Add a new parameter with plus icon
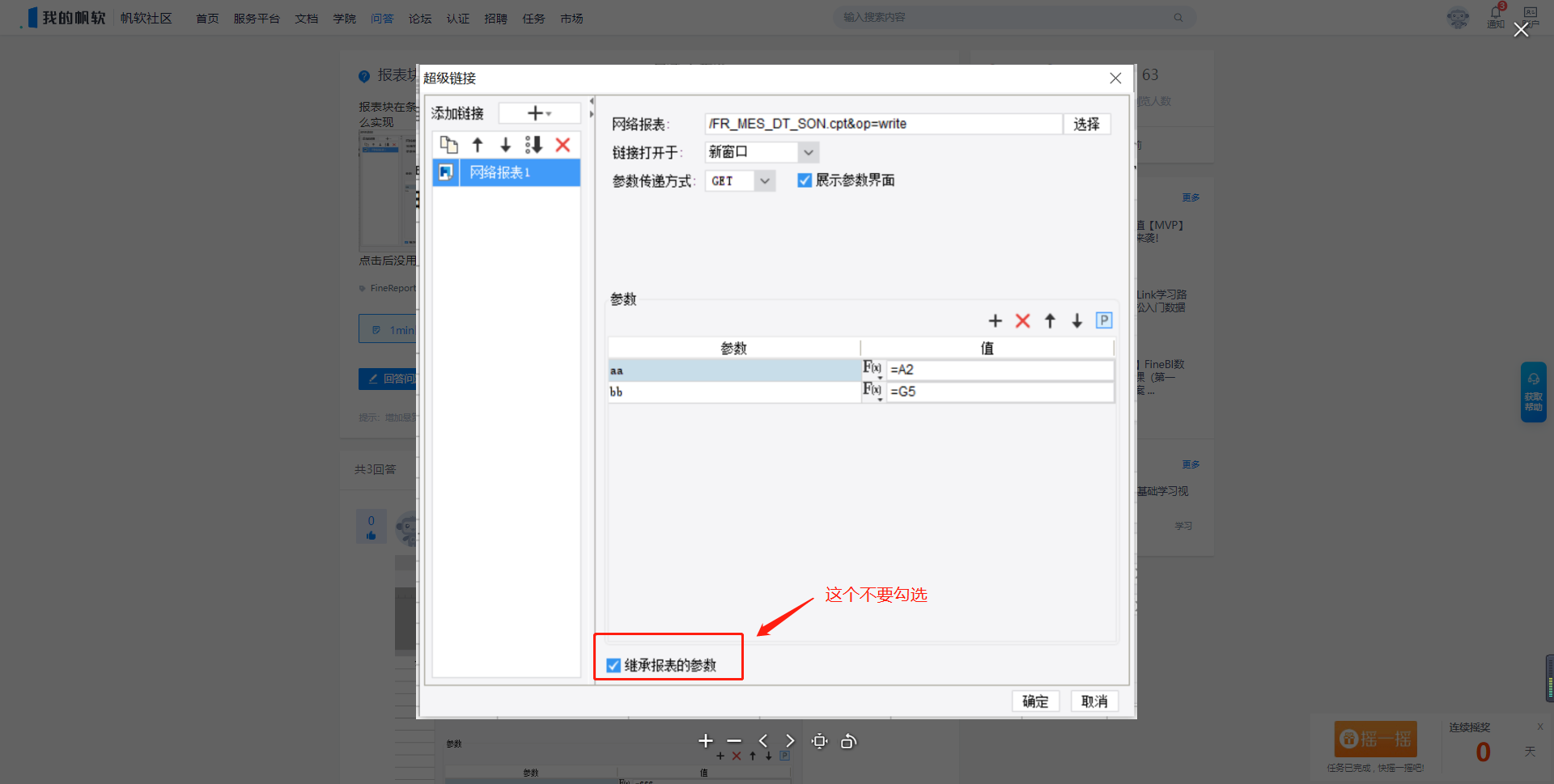The width and height of the screenshot is (1554, 784). (996, 321)
